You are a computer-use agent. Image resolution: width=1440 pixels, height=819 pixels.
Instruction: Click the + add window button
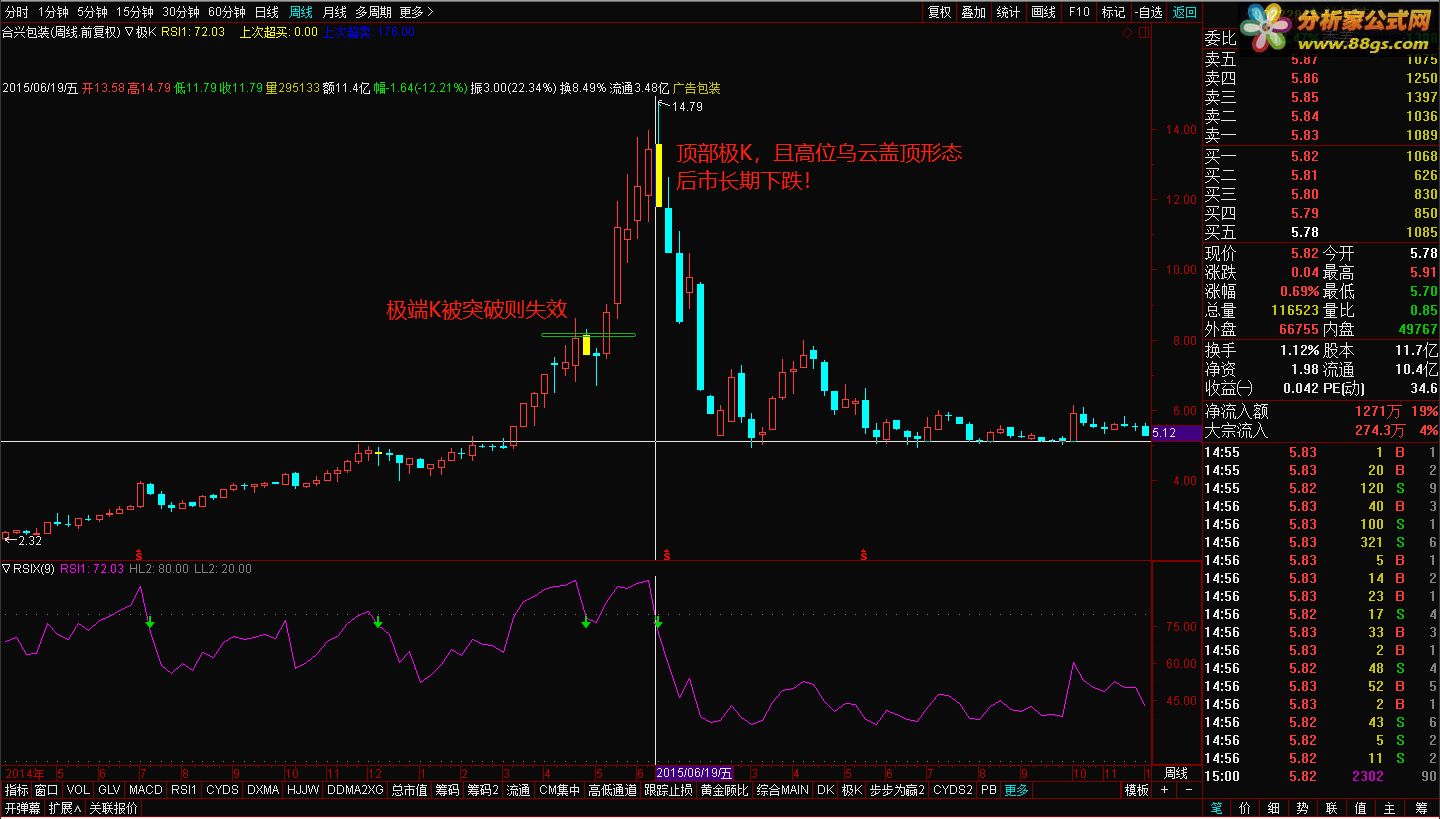click(1163, 790)
